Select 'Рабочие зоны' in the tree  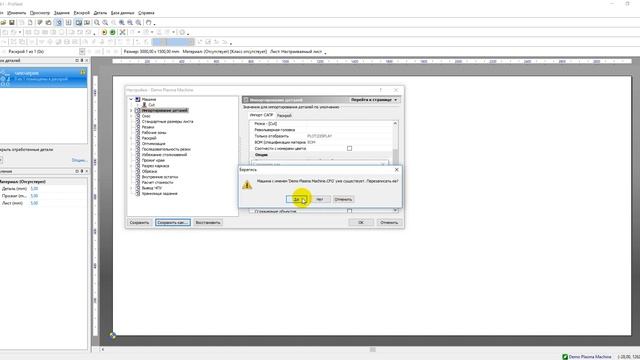(x=154, y=133)
